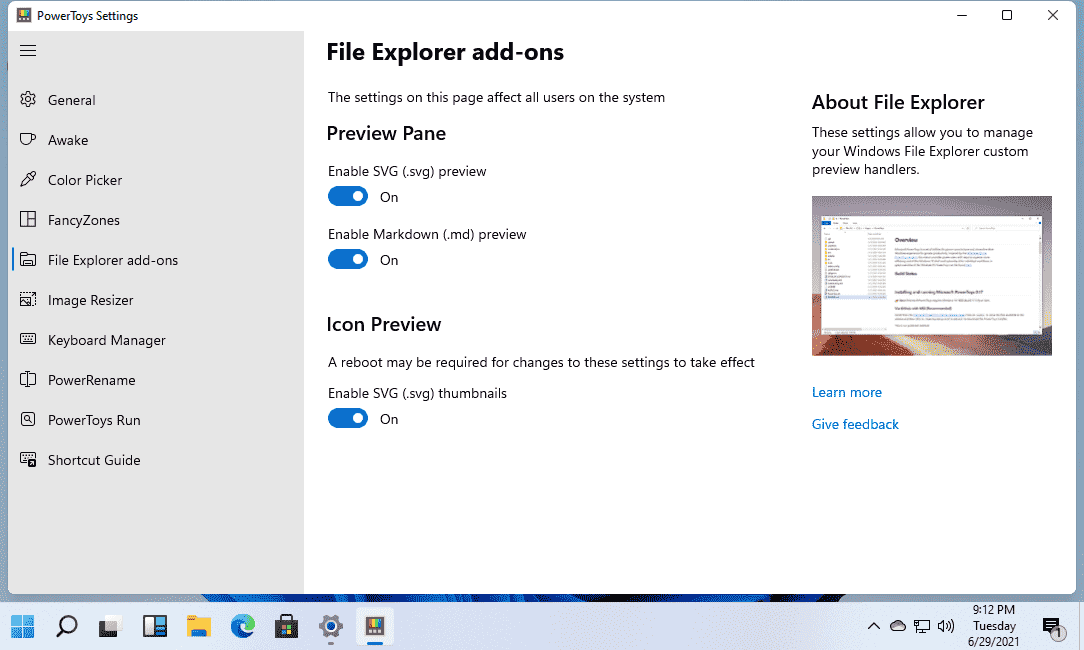This screenshot has height=650, width=1084.
Task: Click the volume speaker icon
Action: click(946, 626)
